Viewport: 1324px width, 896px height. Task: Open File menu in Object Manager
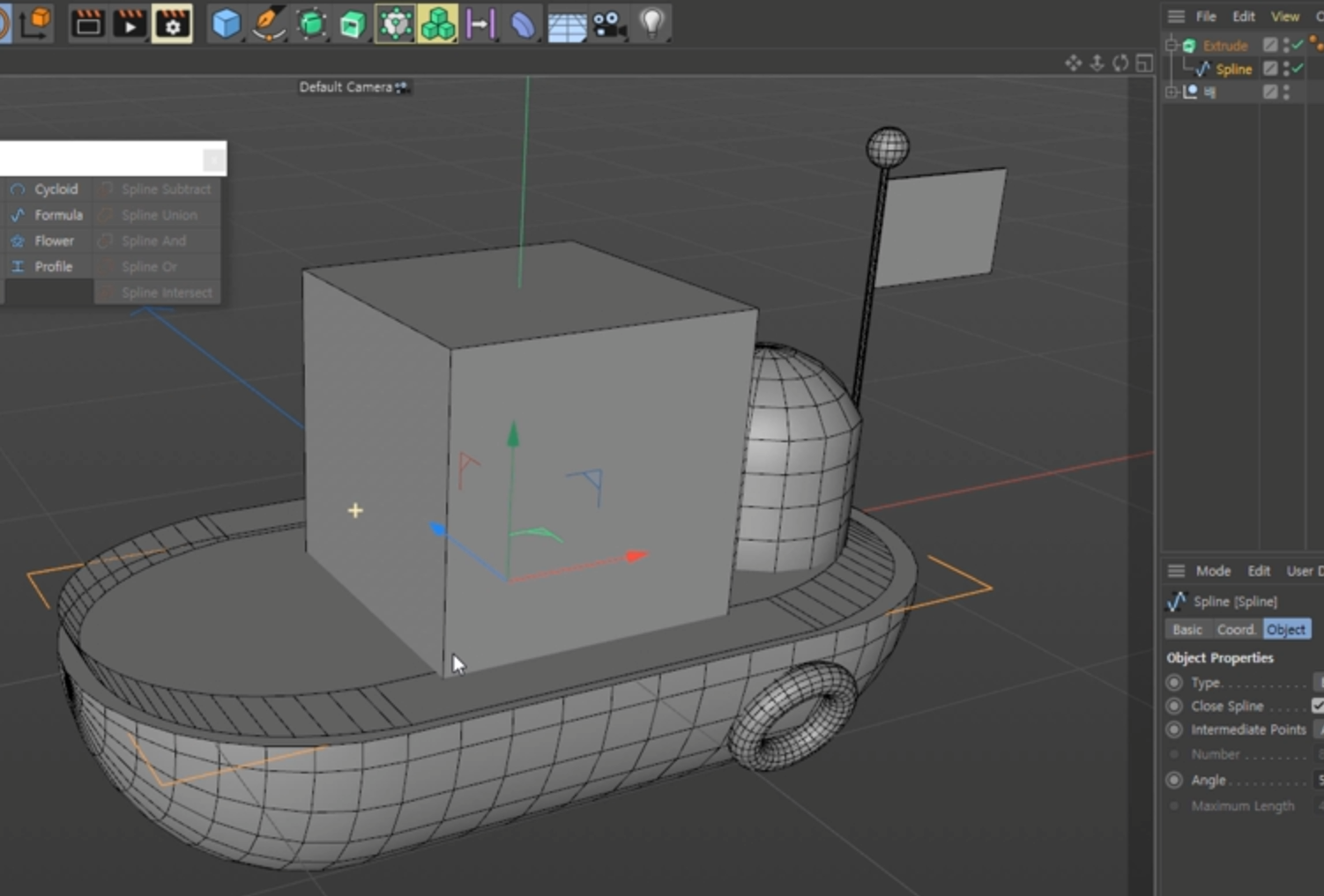[x=1206, y=17]
